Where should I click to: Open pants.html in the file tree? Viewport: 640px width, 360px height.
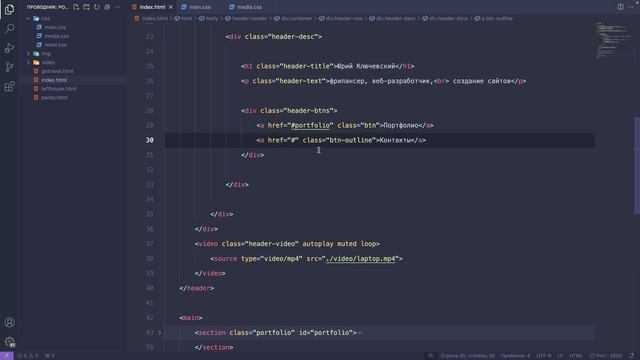(54, 98)
